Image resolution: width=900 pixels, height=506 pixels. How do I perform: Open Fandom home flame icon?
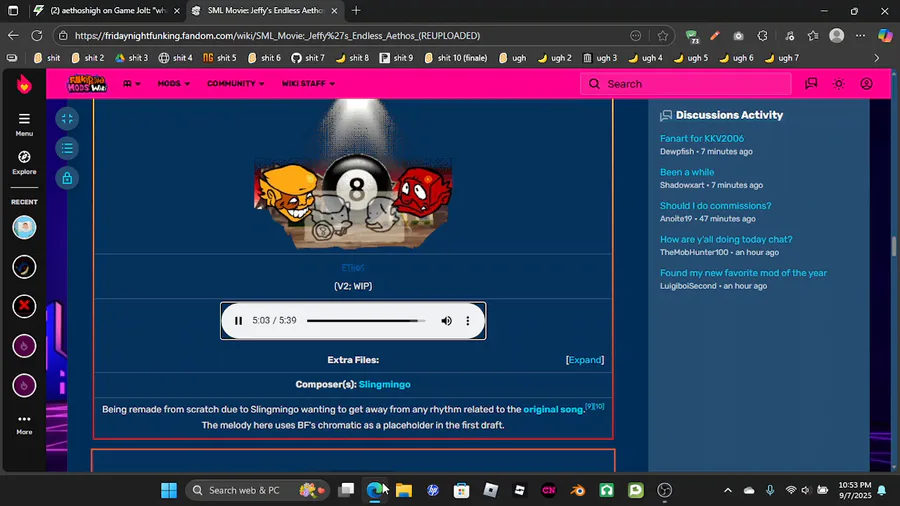24,84
